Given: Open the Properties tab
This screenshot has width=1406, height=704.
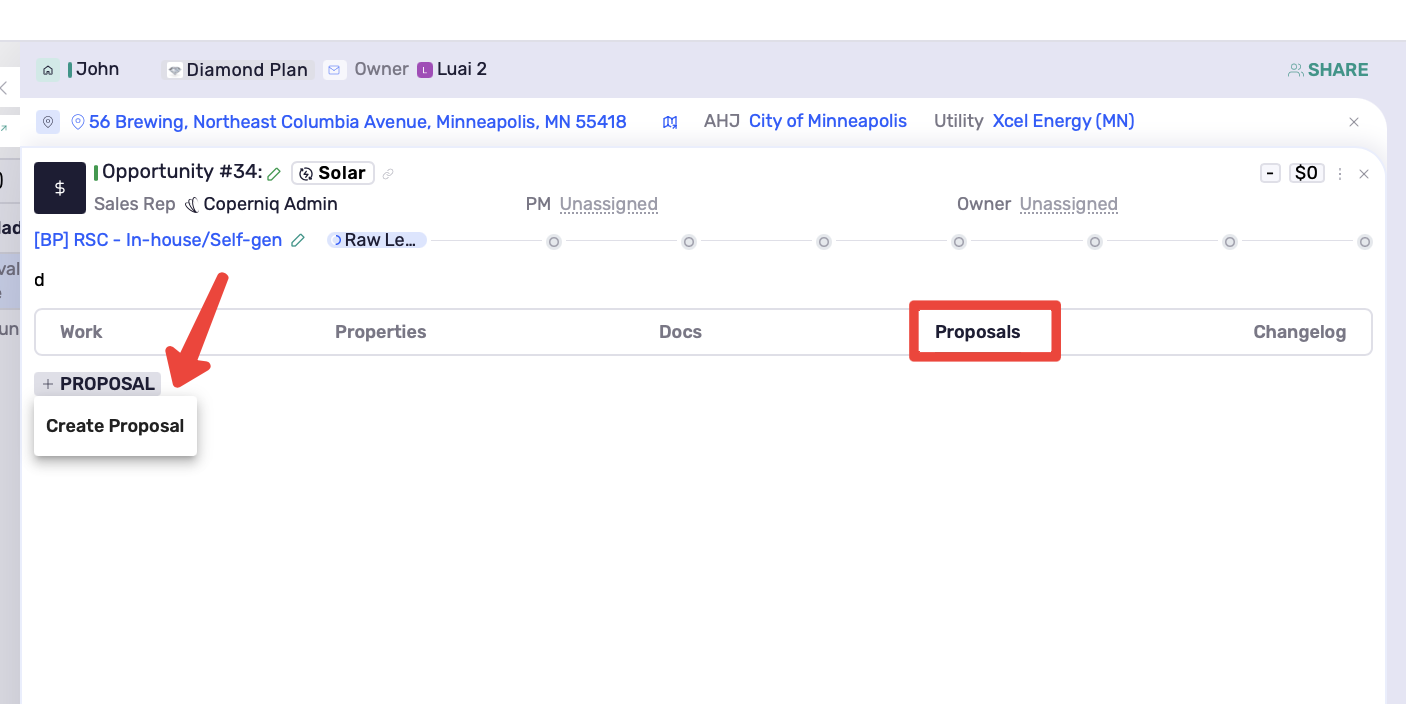Looking at the screenshot, I should click(x=381, y=332).
